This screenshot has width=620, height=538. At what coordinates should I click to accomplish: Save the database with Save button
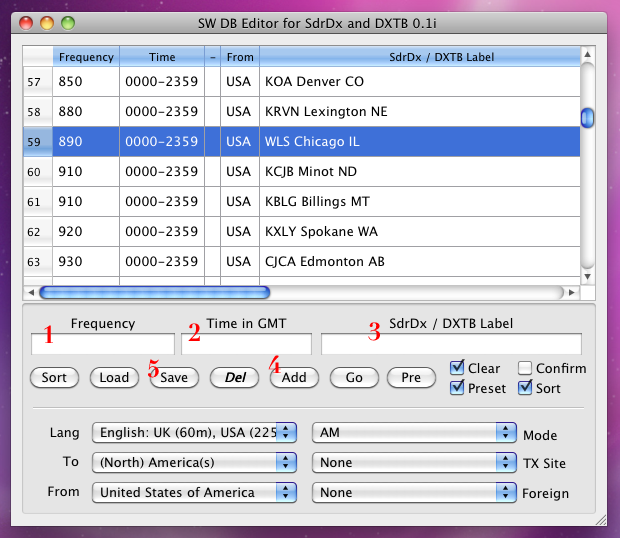point(174,378)
